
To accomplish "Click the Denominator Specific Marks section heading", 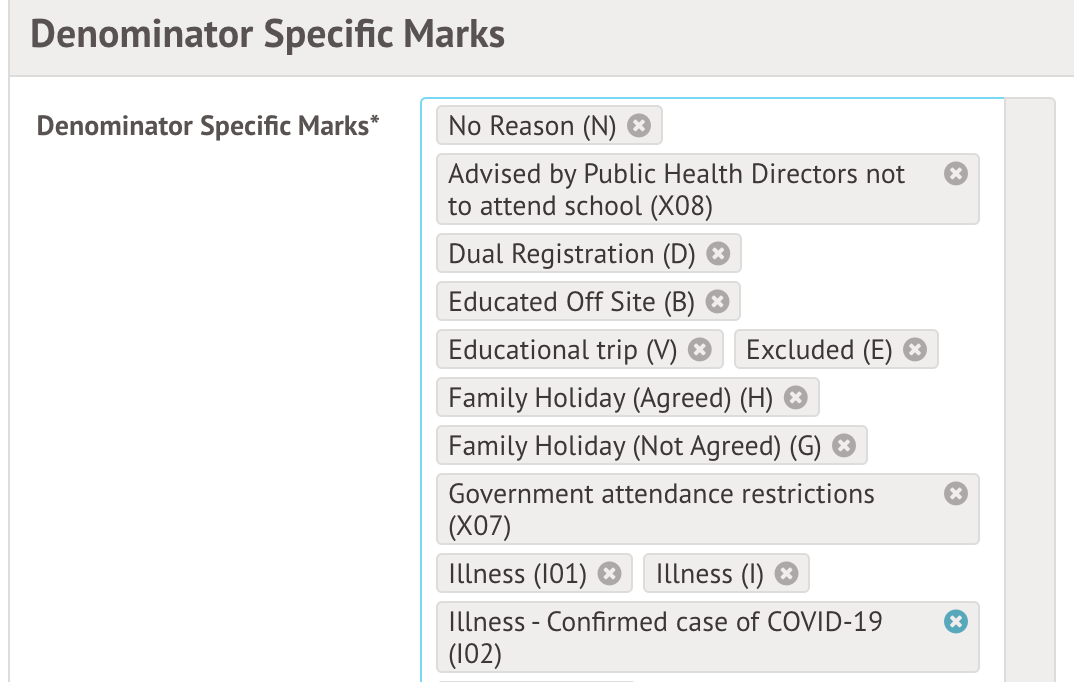I will (267, 35).
